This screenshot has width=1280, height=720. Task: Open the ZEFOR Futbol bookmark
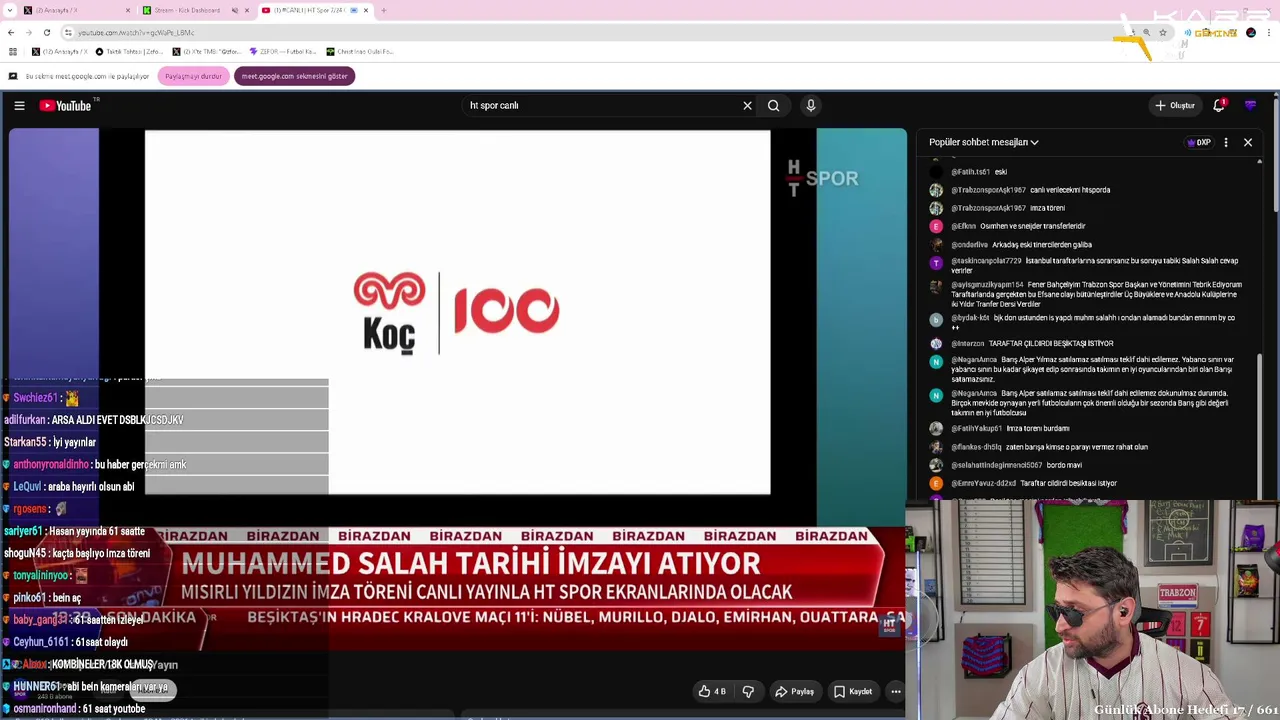pos(283,51)
